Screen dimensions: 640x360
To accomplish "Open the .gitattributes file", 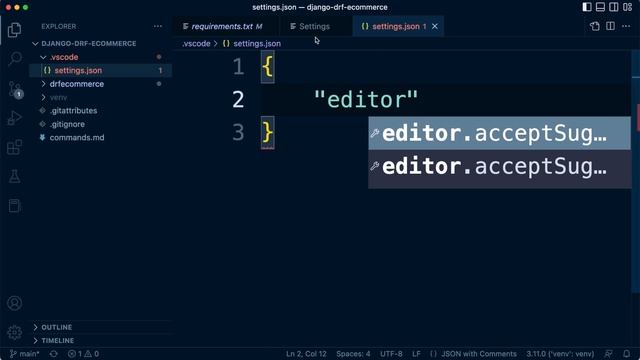I will [x=100, y=111].
